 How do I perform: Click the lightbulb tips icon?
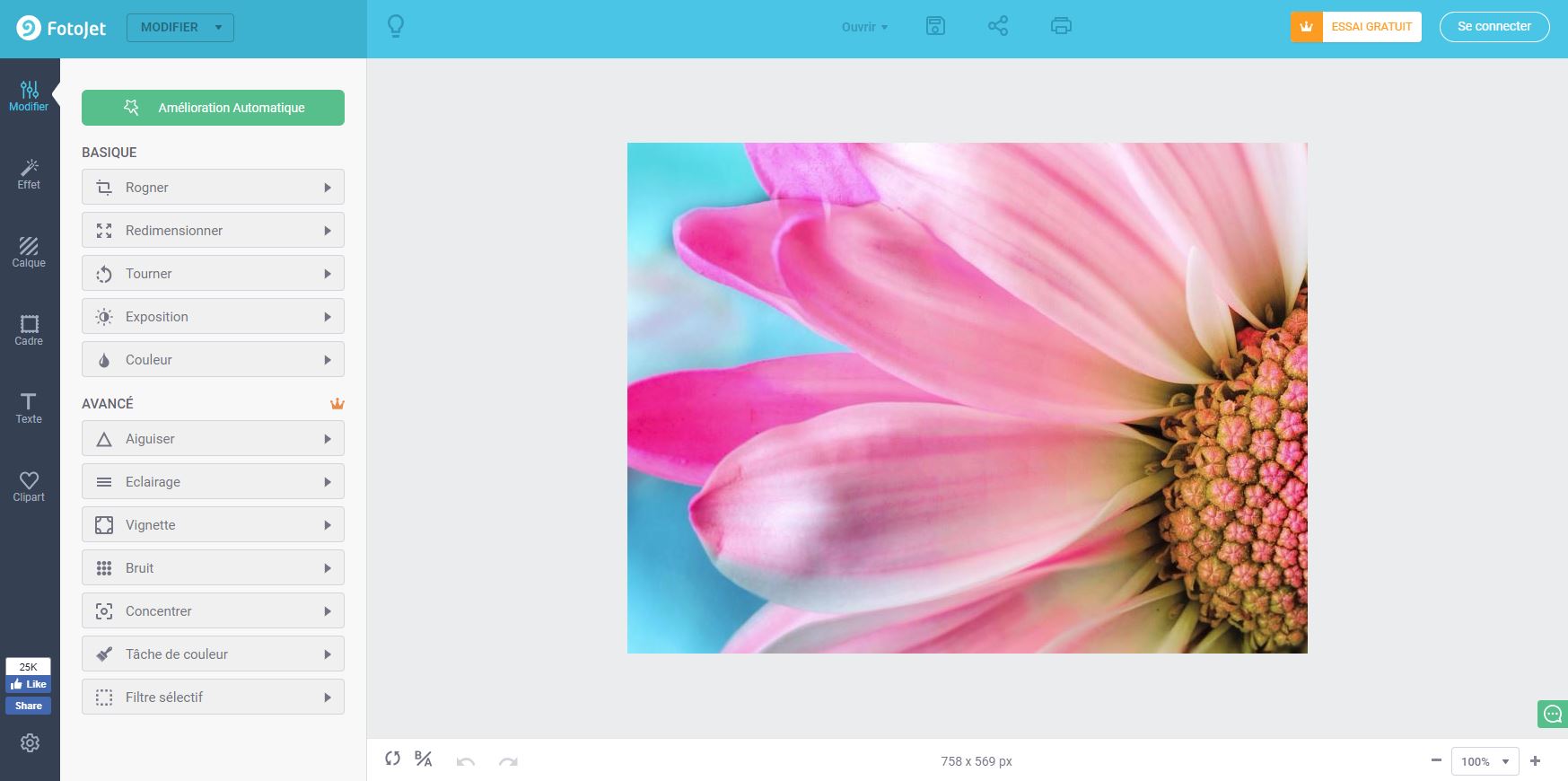(396, 27)
